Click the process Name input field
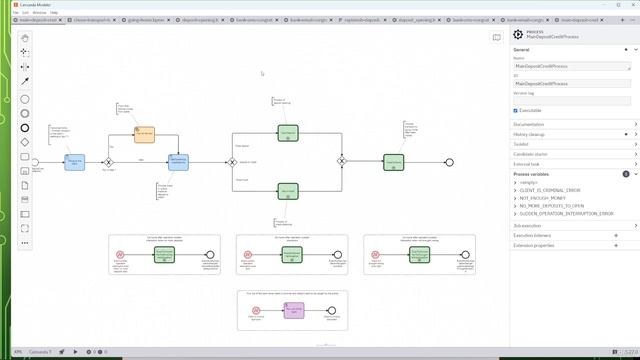This screenshot has height=360, width=640. tap(572, 67)
